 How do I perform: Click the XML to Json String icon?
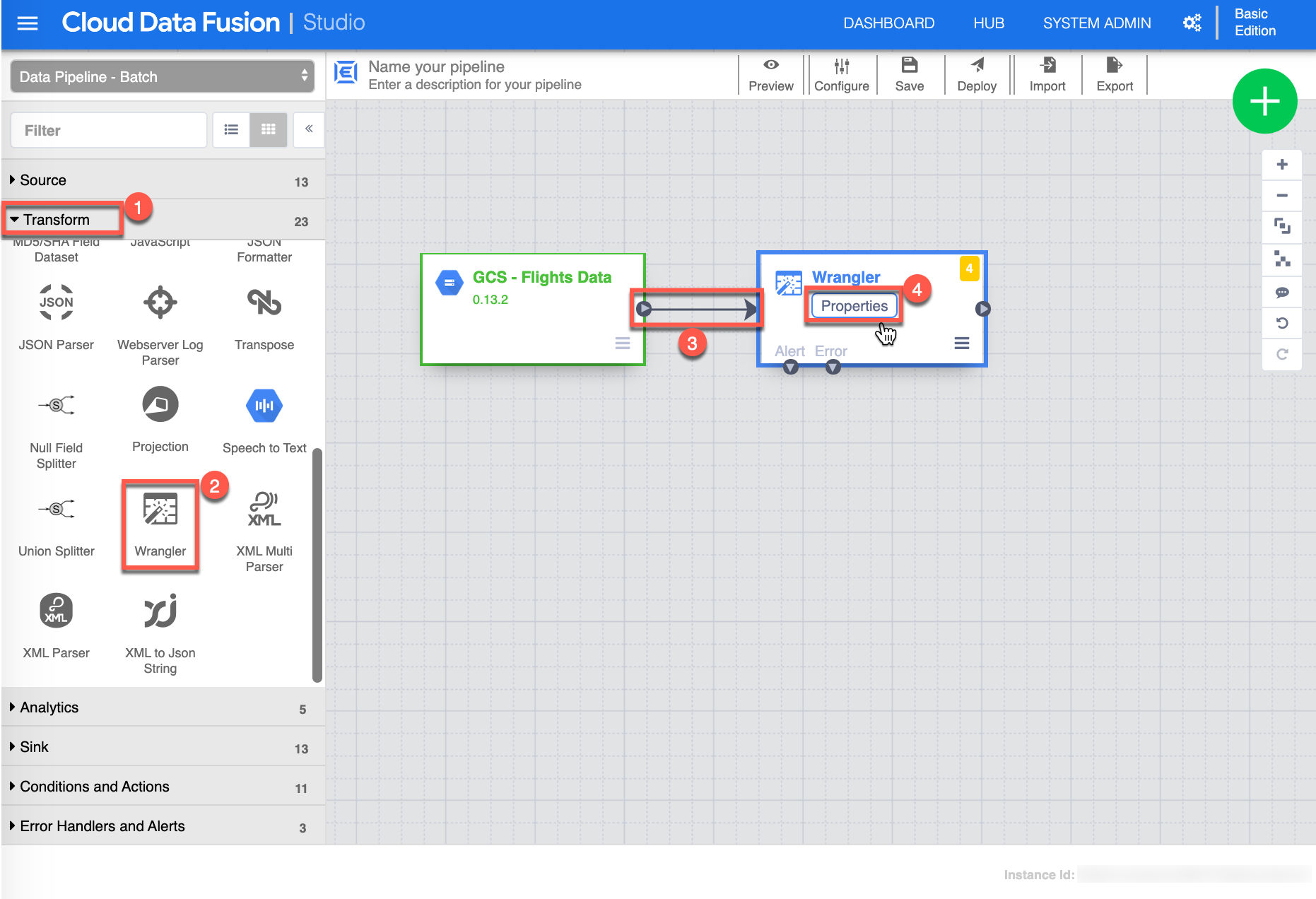(160, 611)
